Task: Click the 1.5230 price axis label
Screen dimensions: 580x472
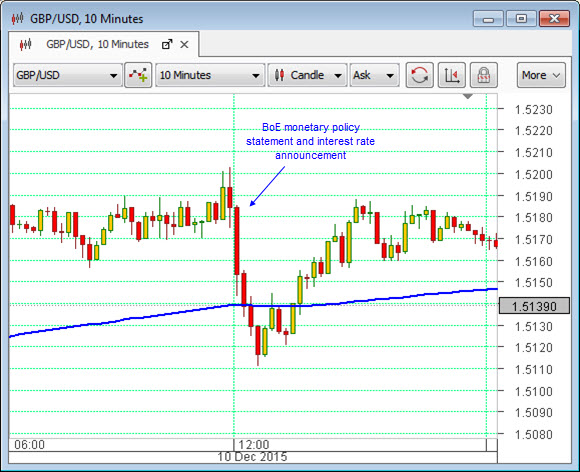Action: 533,110
